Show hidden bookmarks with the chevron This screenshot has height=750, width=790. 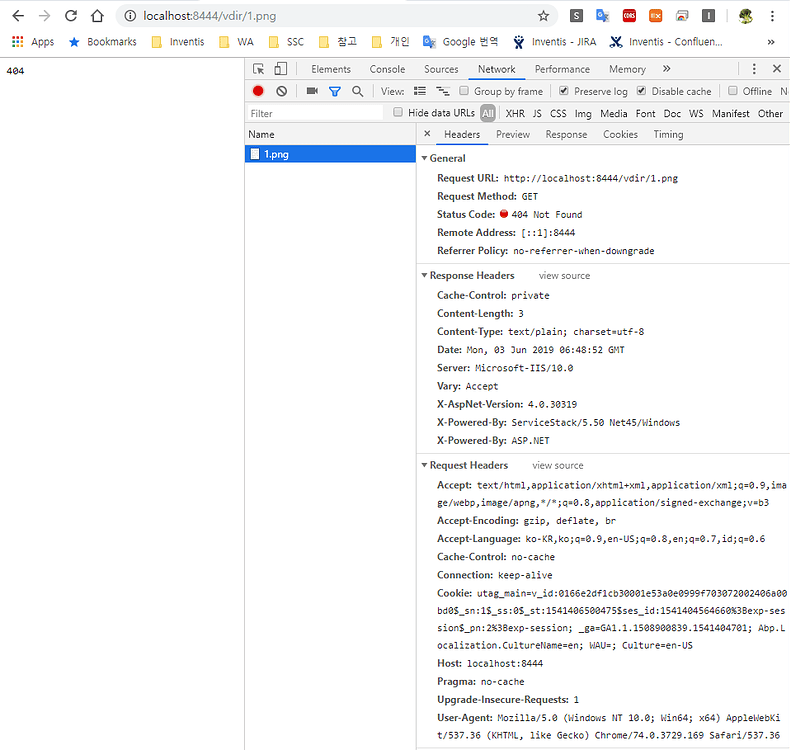click(771, 42)
